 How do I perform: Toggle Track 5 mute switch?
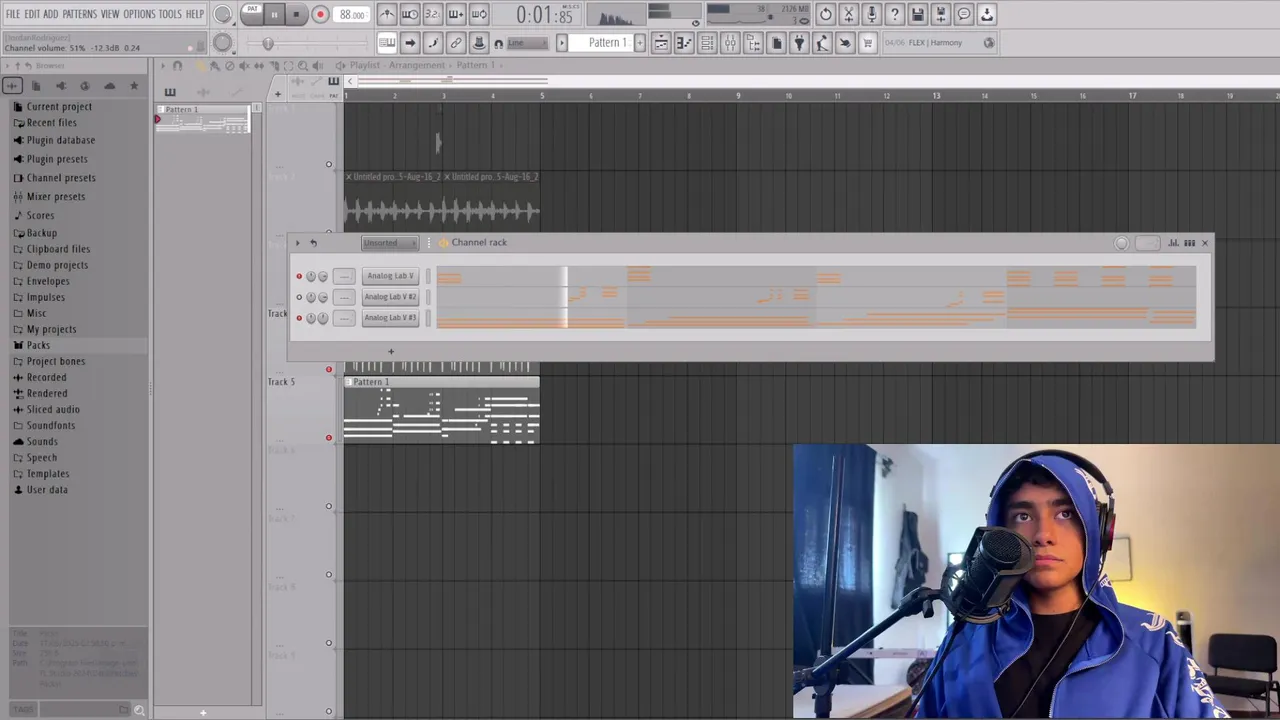click(329, 438)
